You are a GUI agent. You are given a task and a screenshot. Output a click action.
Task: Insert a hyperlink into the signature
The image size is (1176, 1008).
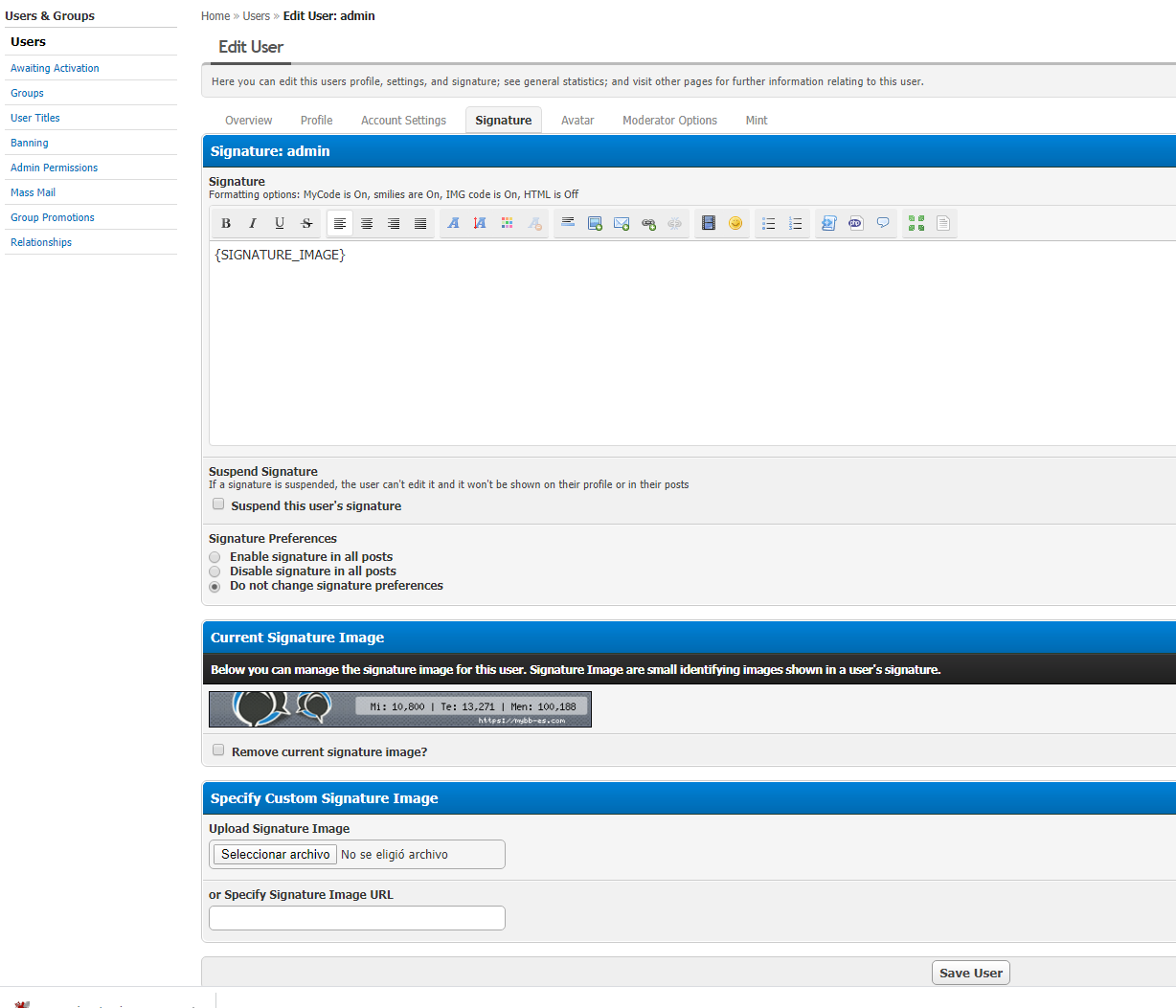[x=648, y=223]
